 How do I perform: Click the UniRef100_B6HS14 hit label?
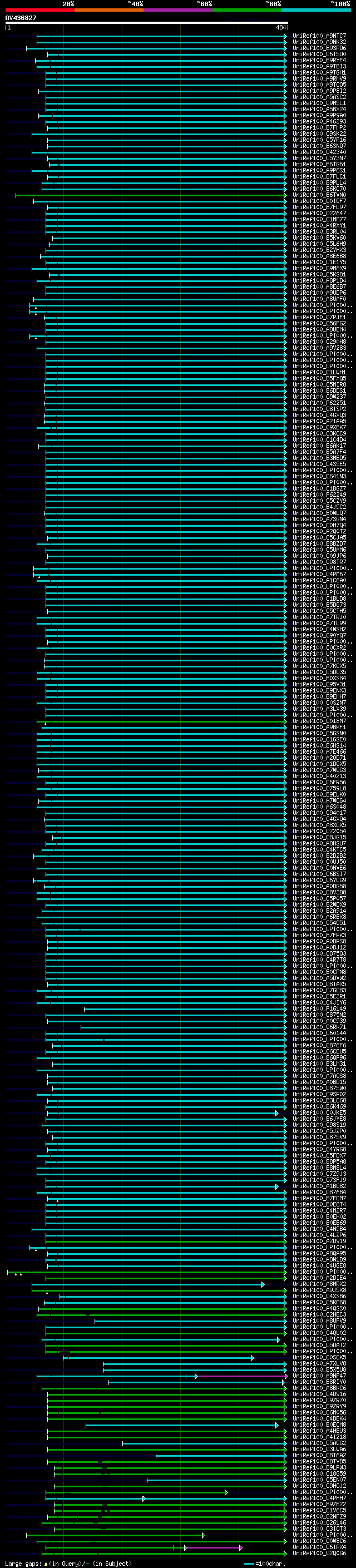[x=319, y=746]
